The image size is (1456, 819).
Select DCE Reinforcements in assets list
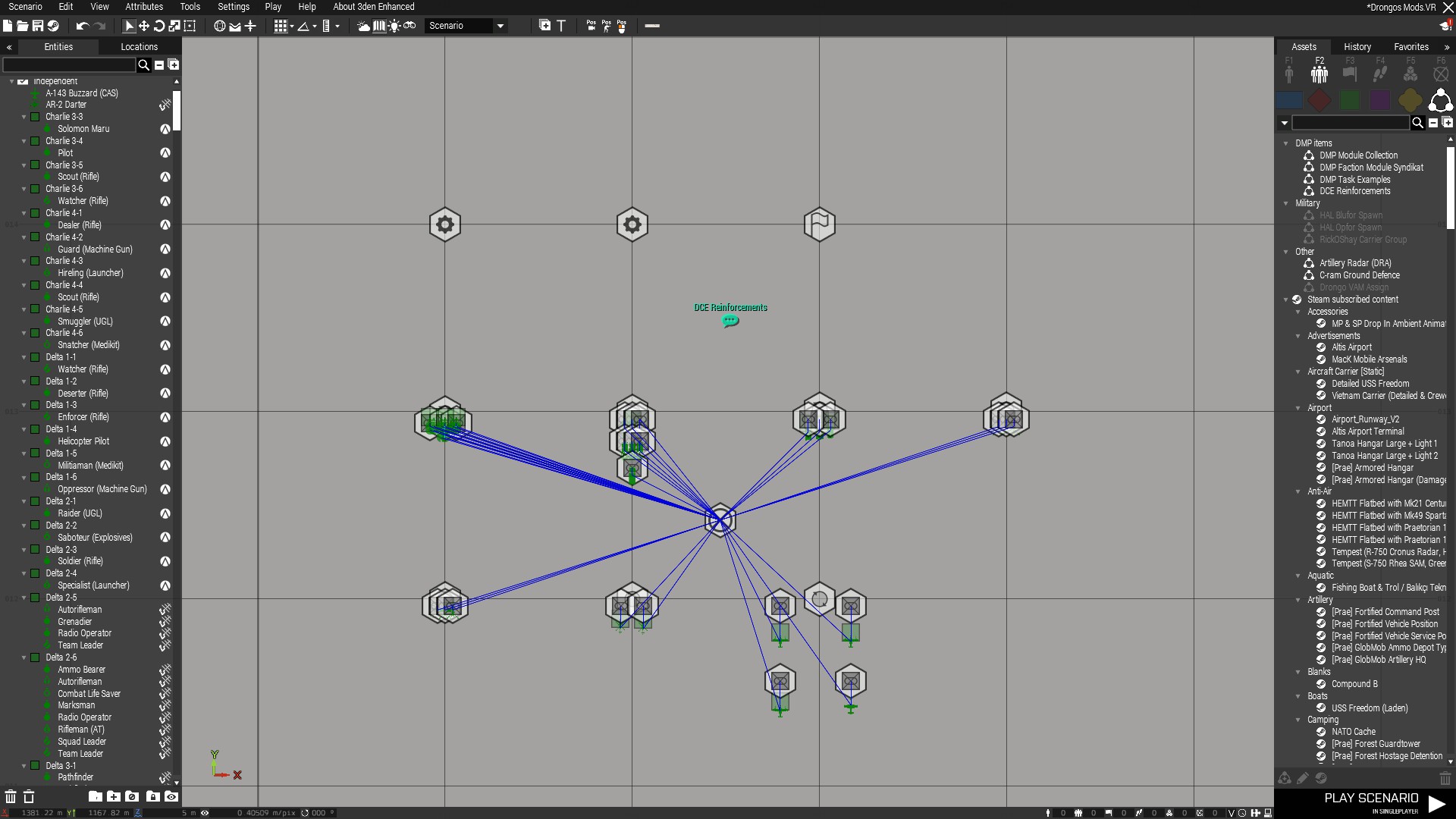coord(1354,191)
